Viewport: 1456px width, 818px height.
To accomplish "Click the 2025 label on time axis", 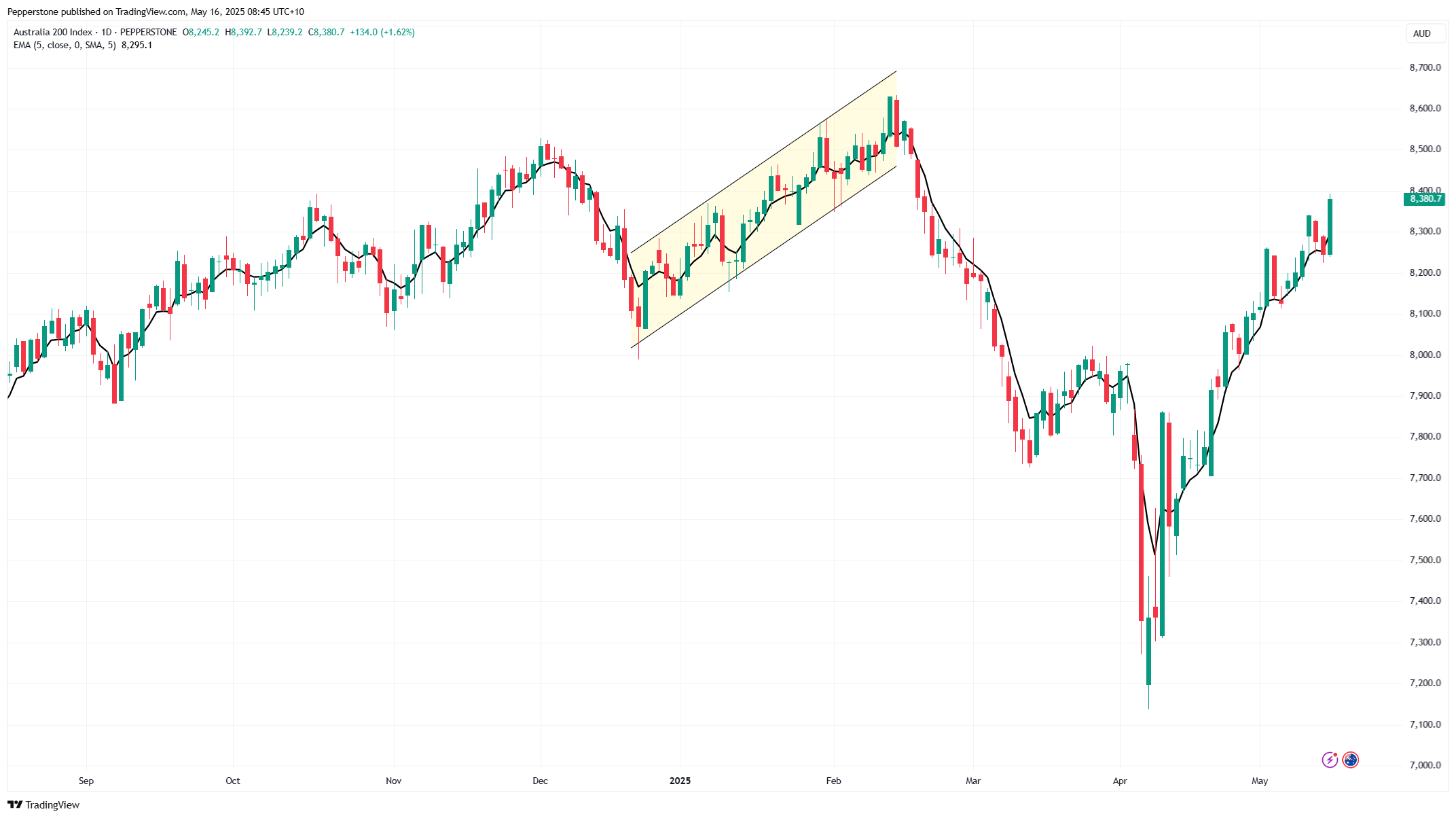I will click(x=680, y=781).
